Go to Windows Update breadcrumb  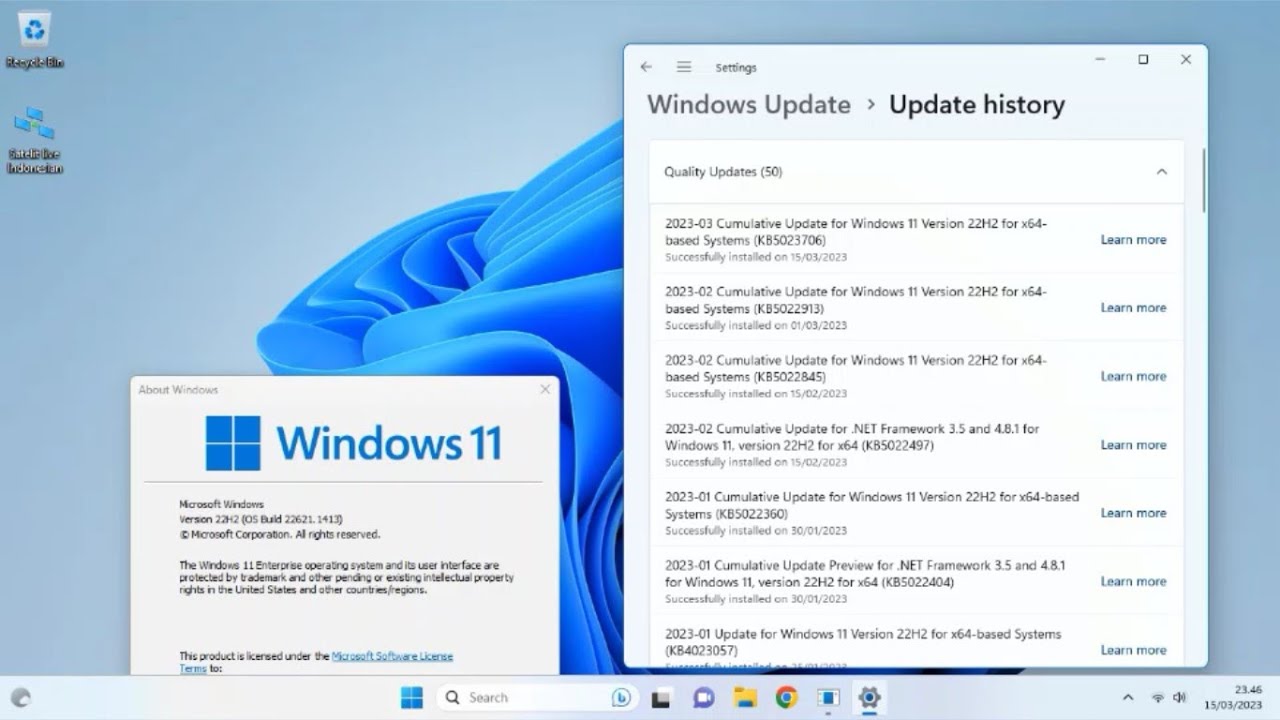click(749, 105)
